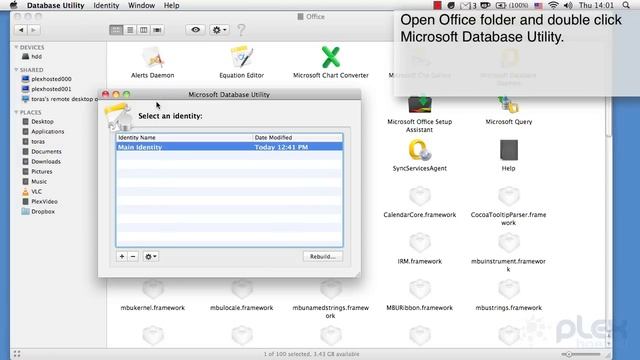The height and width of the screenshot is (360, 640).
Task: Click the Finder forward arrow
Action: pos(34,30)
